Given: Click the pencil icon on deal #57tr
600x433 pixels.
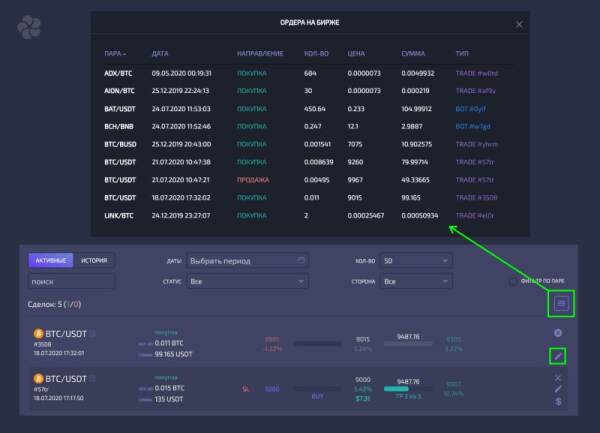Looking at the screenshot, I should coord(558,389).
